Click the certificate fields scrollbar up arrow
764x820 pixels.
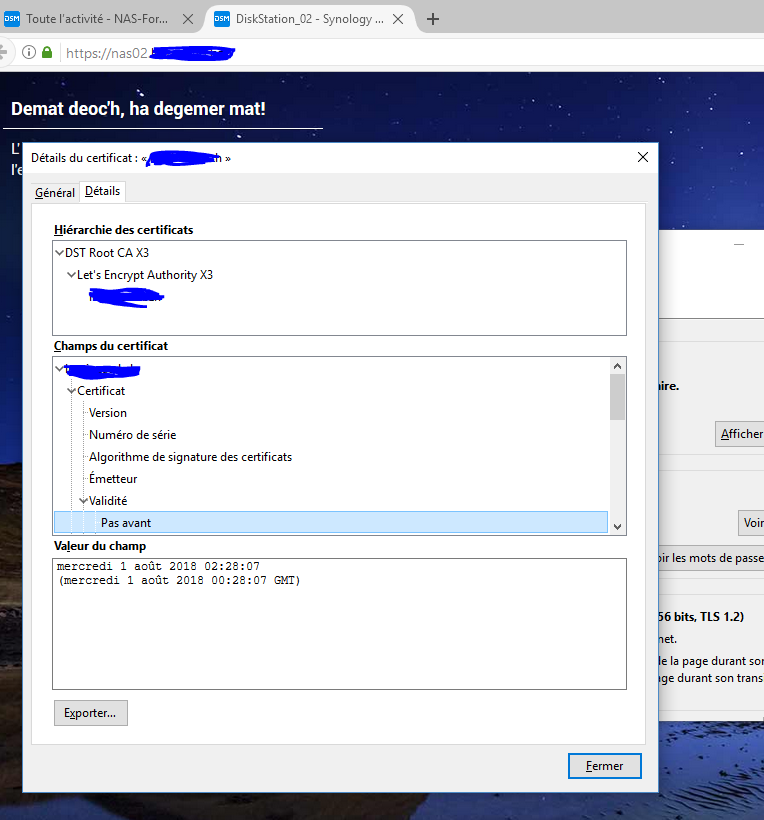tap(618, 366)
